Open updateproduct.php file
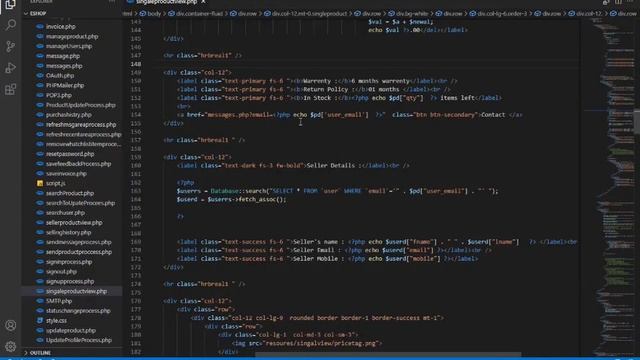This screenshot has height=360, width=640. tap(71, 330)
